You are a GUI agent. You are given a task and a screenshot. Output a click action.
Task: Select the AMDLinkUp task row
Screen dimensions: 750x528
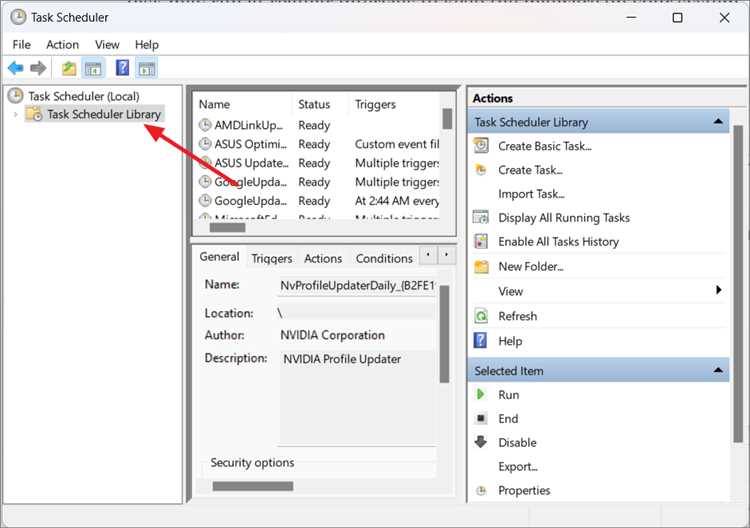click(x=318, y=125)
